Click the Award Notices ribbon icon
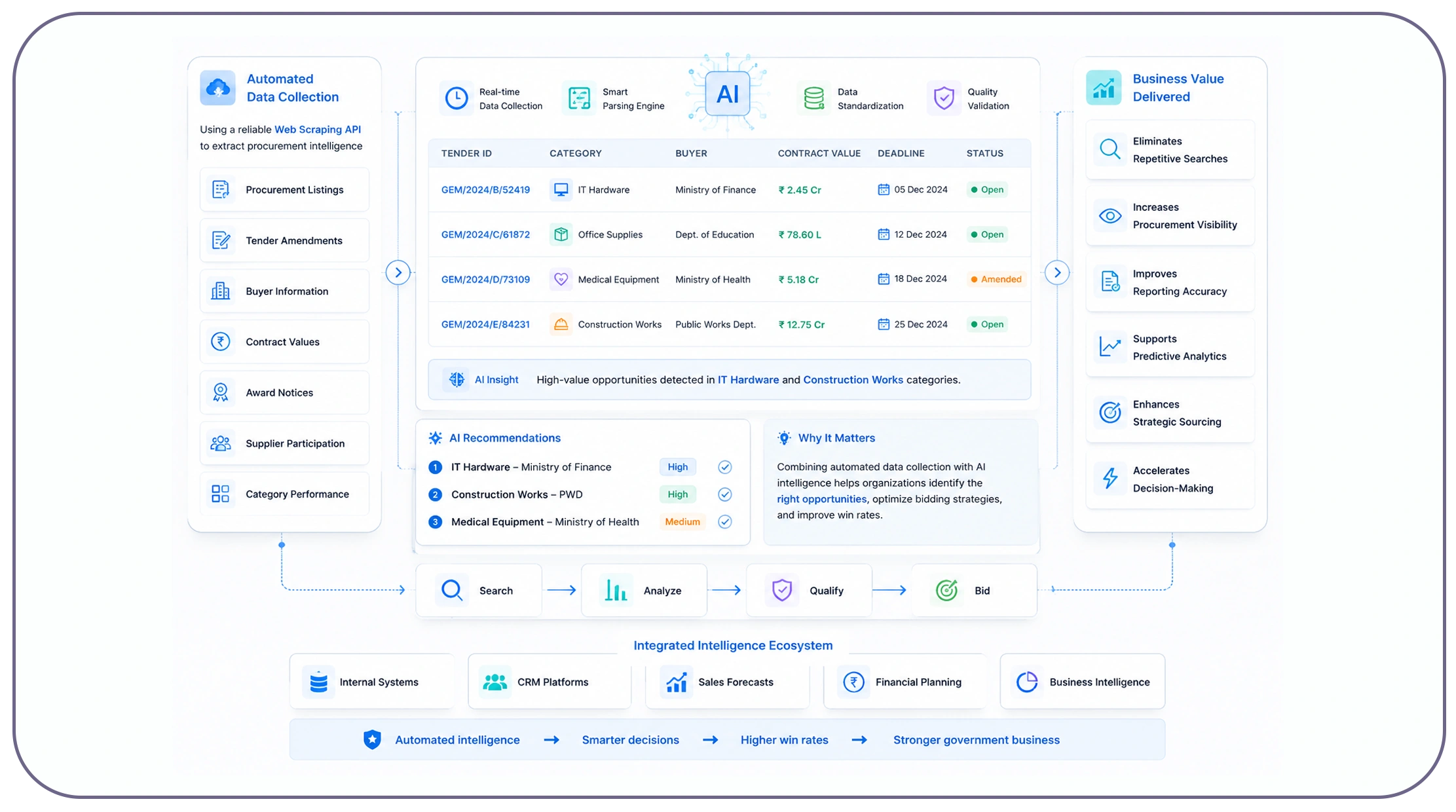This screenshot has height=812, width=1456. 221,392
